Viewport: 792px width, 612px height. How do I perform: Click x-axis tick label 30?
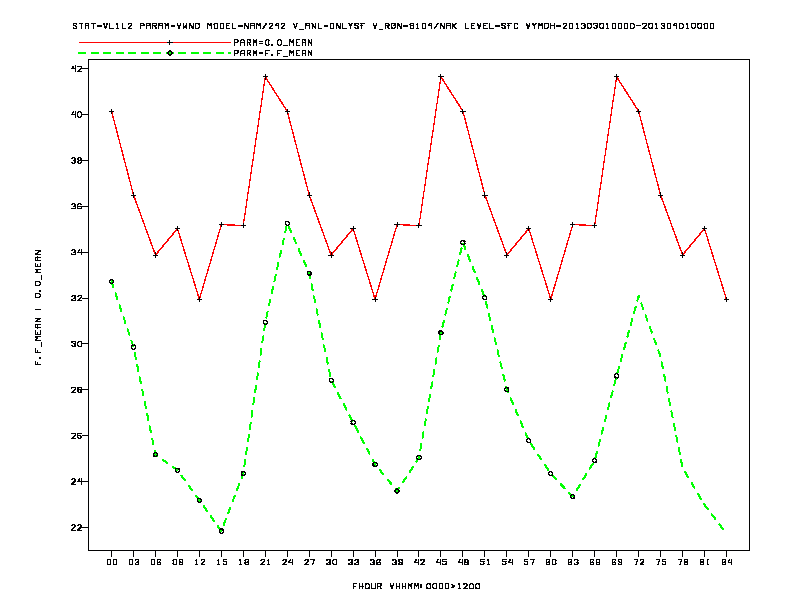tap(331, 562)
